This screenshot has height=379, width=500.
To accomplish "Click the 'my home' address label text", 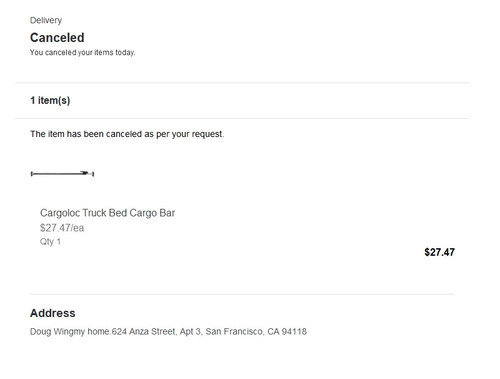I will coord(91,332).
